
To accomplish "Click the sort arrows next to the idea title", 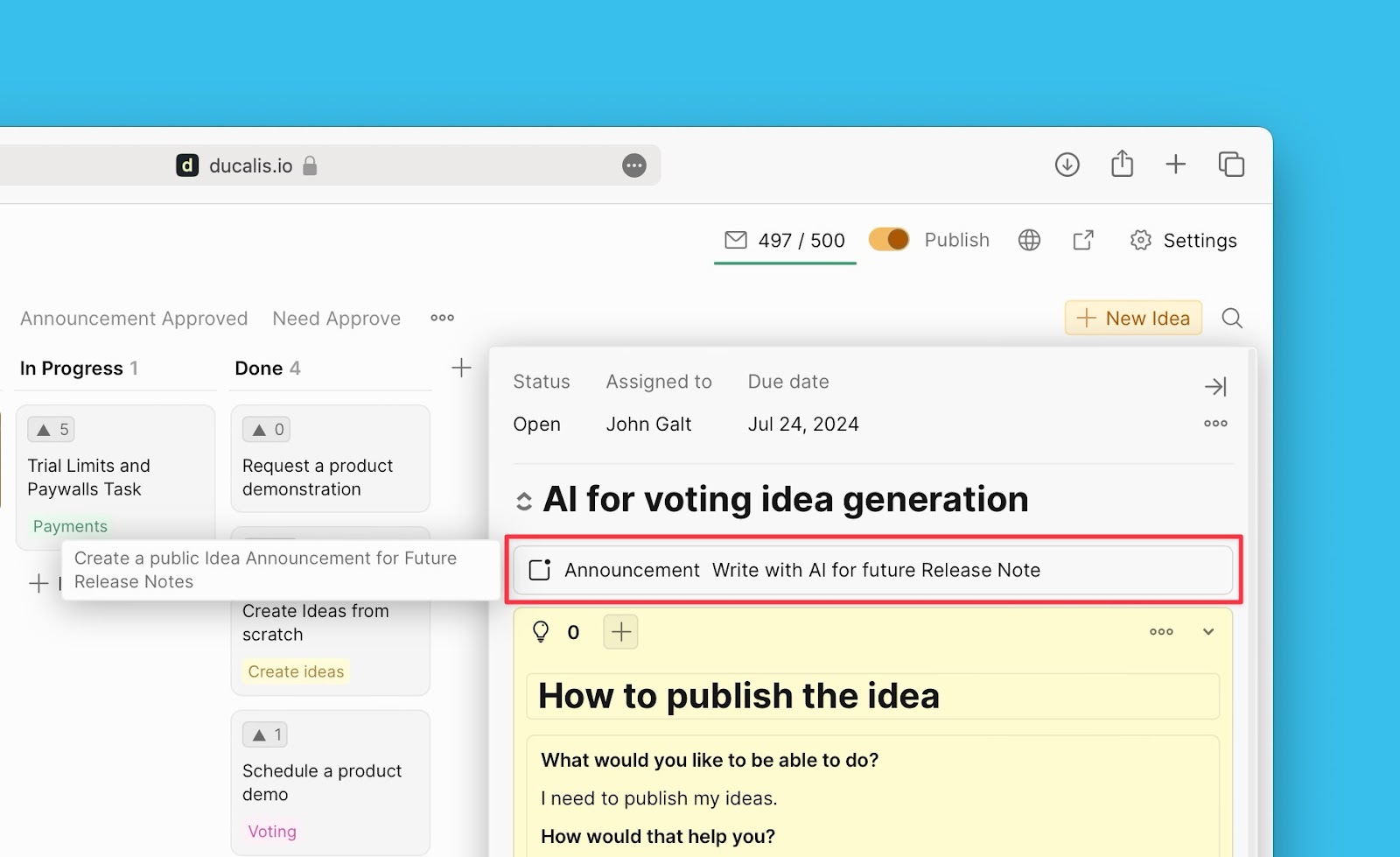I will click(x=525, y=499).
